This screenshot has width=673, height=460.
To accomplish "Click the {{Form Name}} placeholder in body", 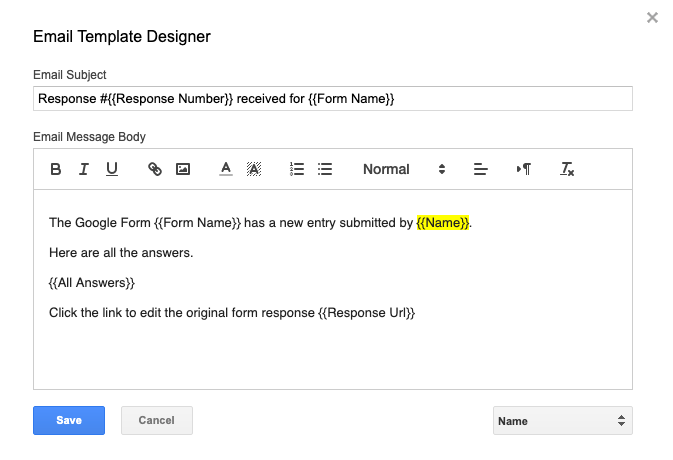I will (x=197, y=223).
